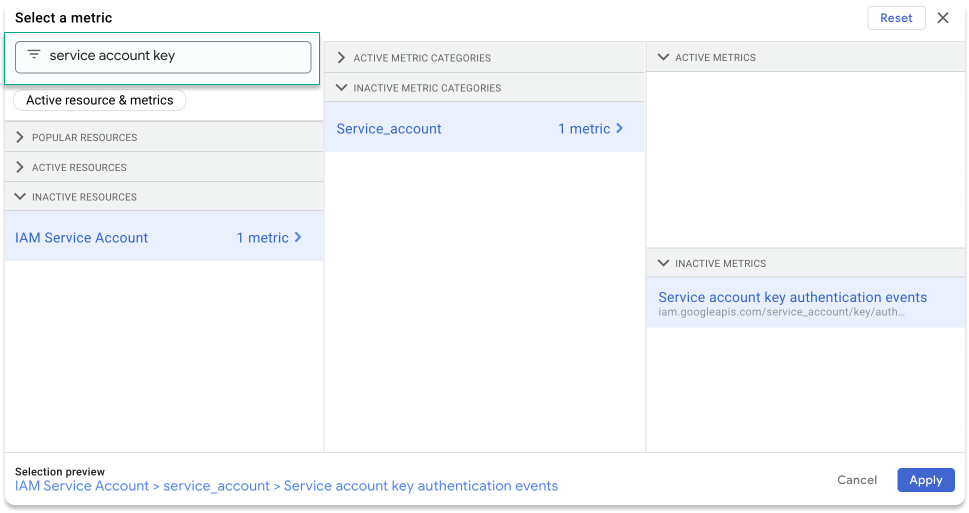969x513 pixels.
Task: Click chevron arrow beside IAM Service Account
Action: click(x=298, y=238)
